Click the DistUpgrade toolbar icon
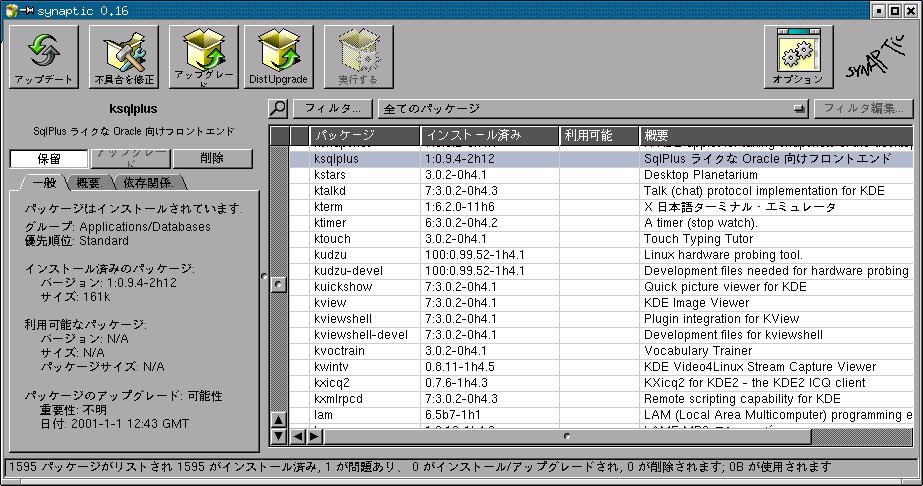Screen dimensions: 923x486 (x=278, y=56)
